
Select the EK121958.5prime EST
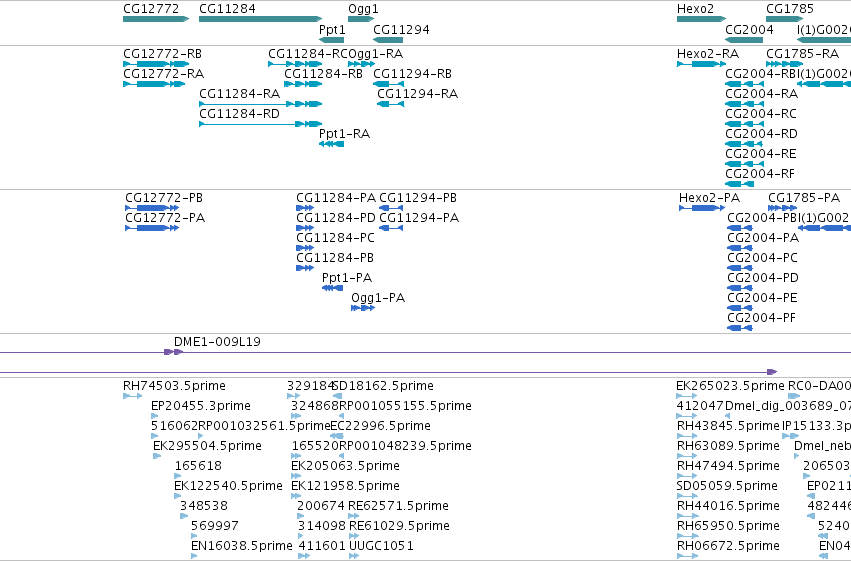(296, 496)
